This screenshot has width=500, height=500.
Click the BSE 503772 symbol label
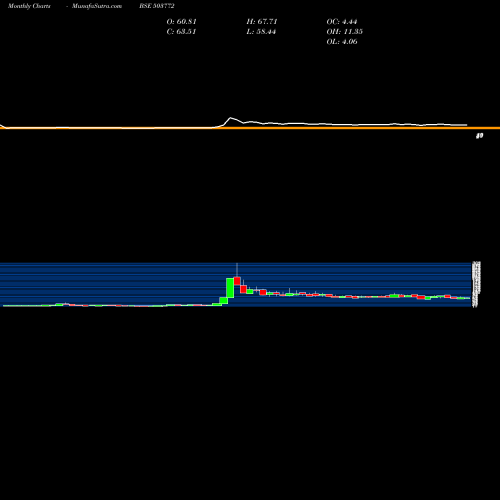pos(157,6)
